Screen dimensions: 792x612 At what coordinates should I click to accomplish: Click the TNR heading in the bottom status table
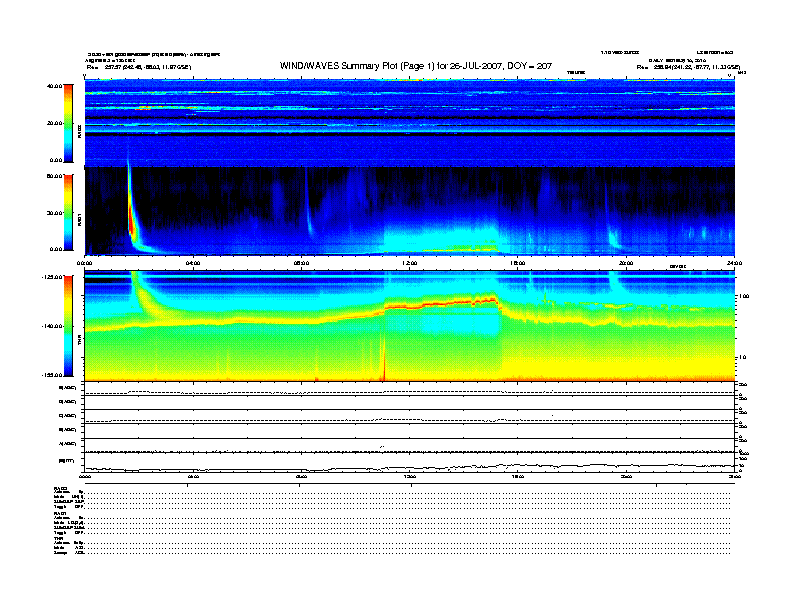coord(58,538)
